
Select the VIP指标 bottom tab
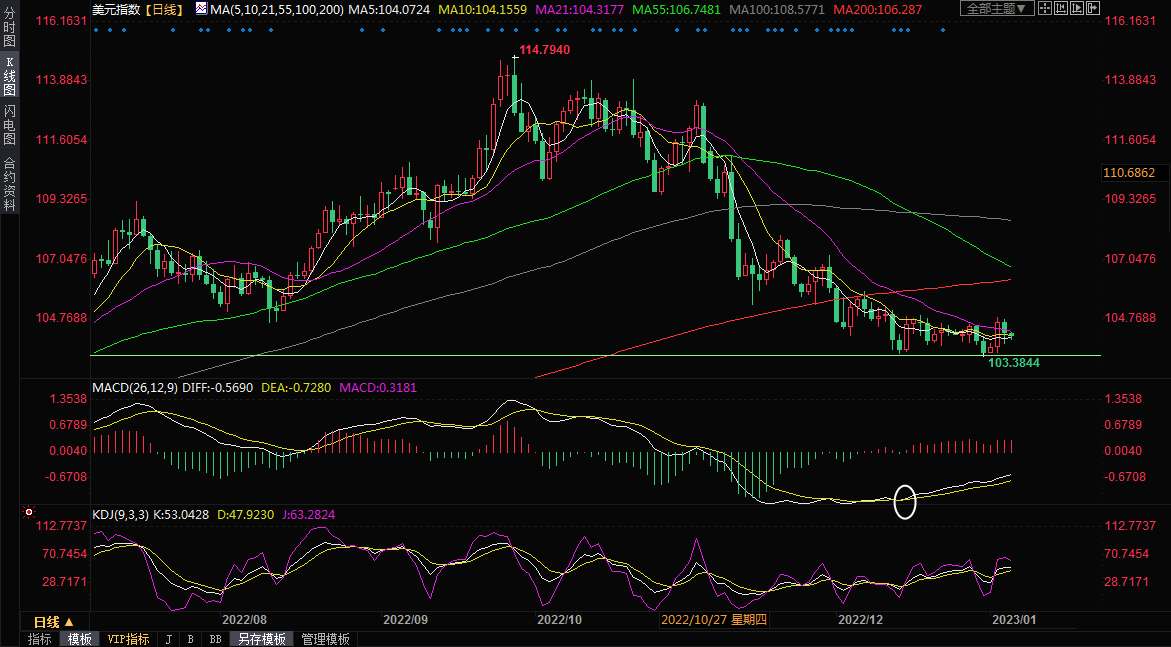[x=128, y=639]
